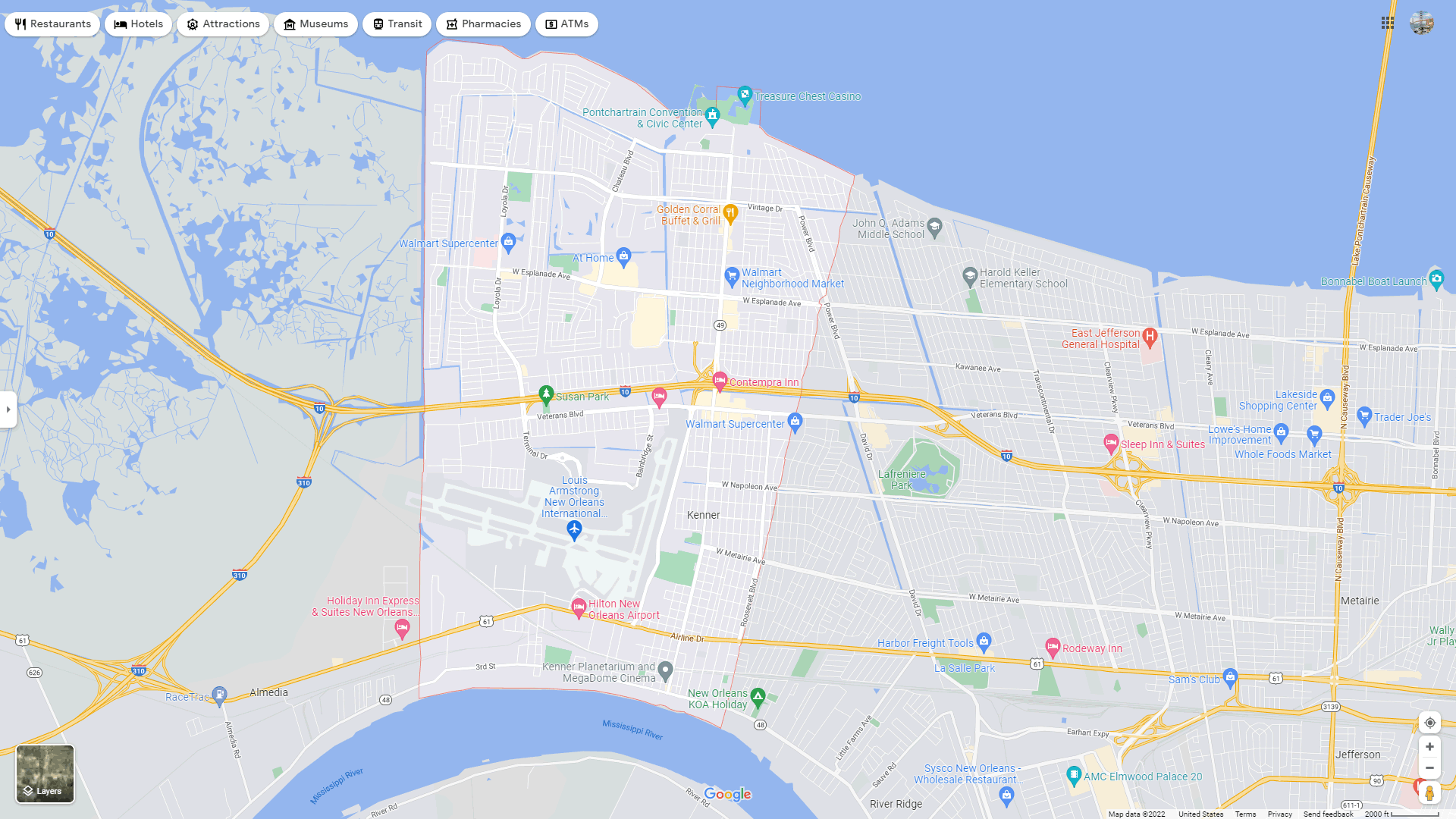The height and width of the screenshot is (819, 1456).
Task: Open the Google apps grid
Action: point(1388,24)
